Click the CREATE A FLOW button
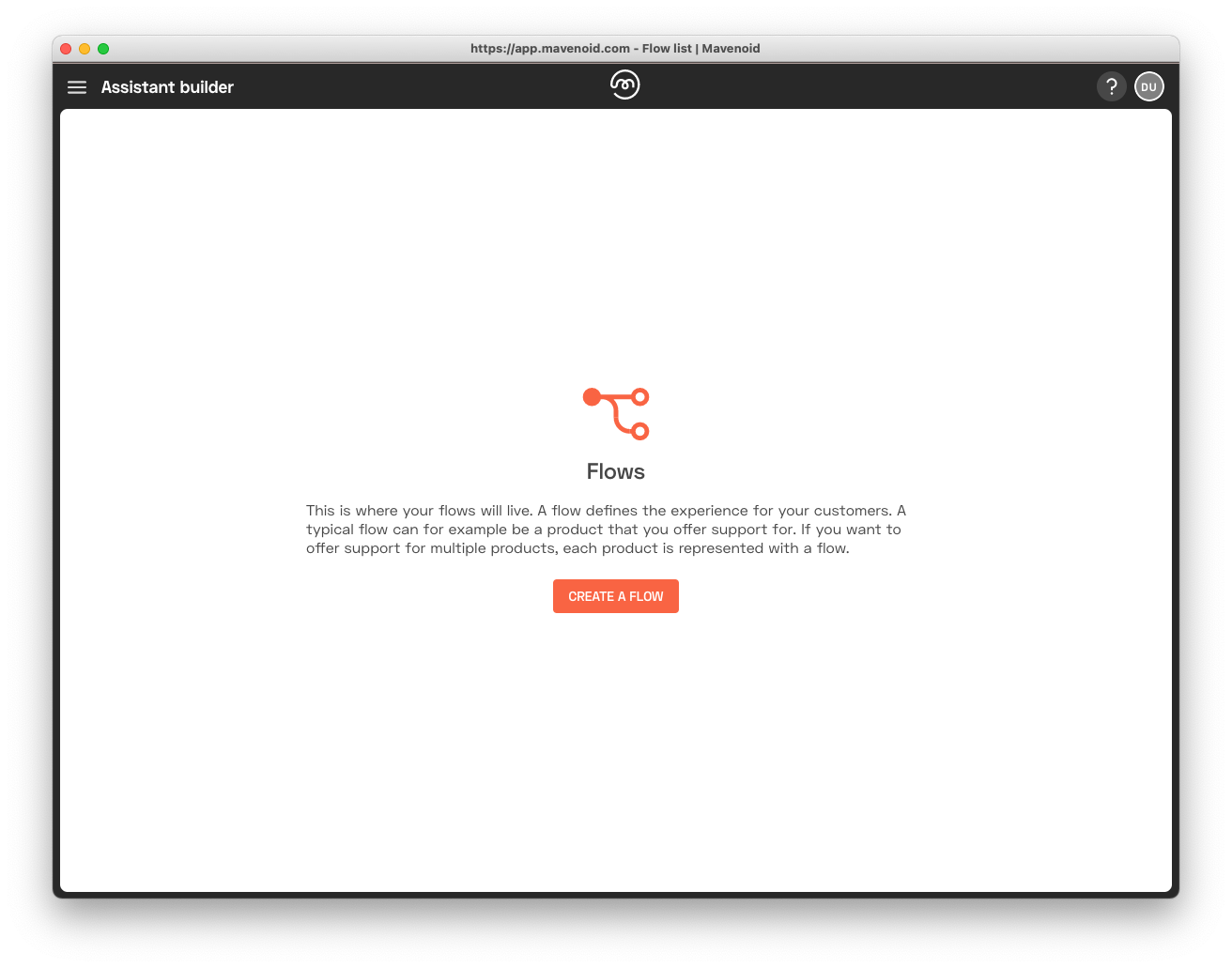Image resolution: width=1232 pixels, height=968 pixels. point(616,596)
